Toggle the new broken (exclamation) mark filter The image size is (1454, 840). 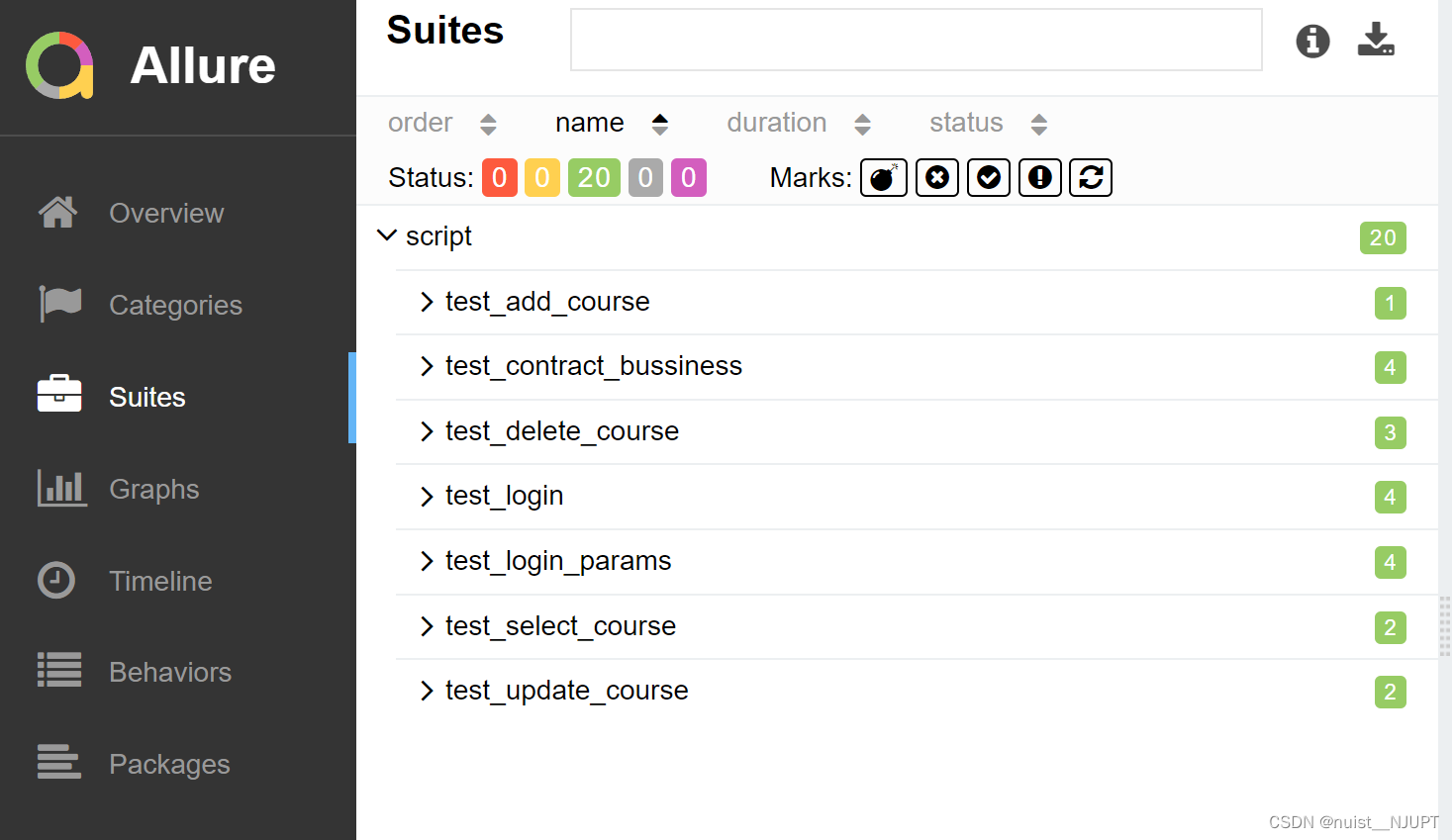pos(1039,178)
